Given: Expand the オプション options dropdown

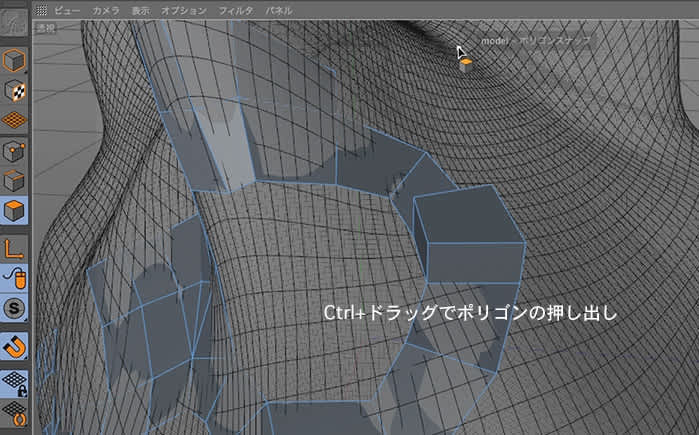Looking at the screenshot, I should [x=184, y=9].
